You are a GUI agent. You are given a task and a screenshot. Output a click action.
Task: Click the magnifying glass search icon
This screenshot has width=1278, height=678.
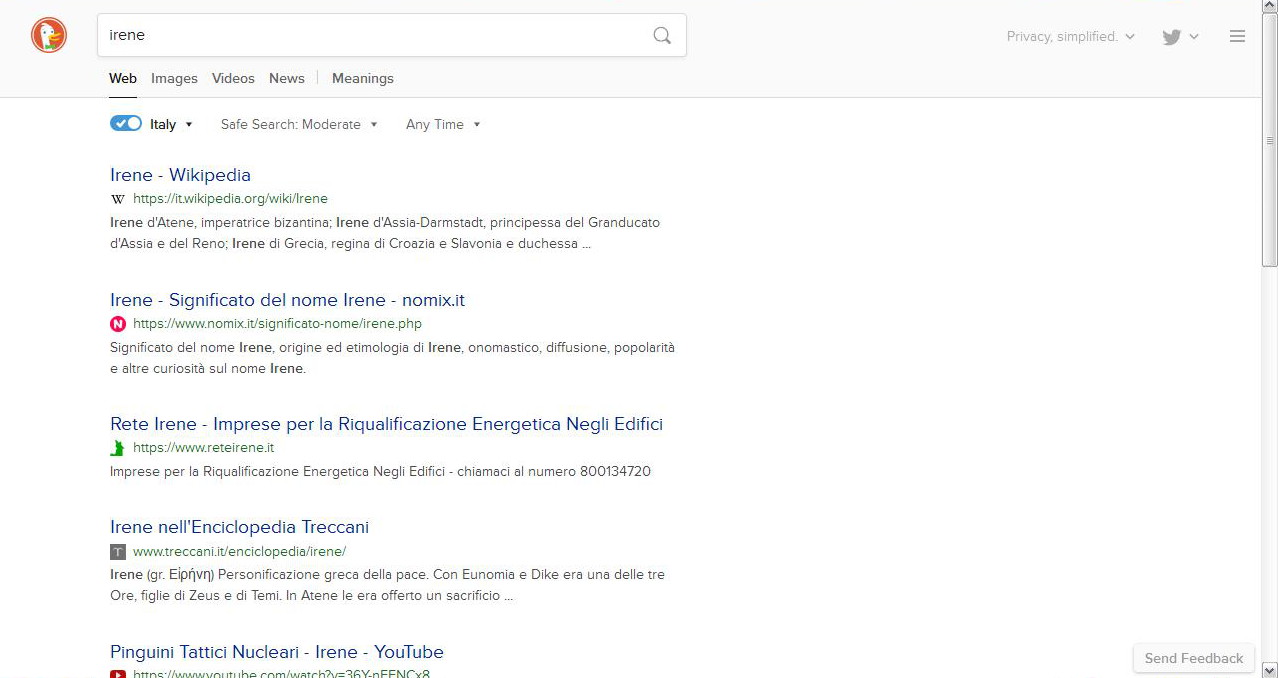(662, 35)
